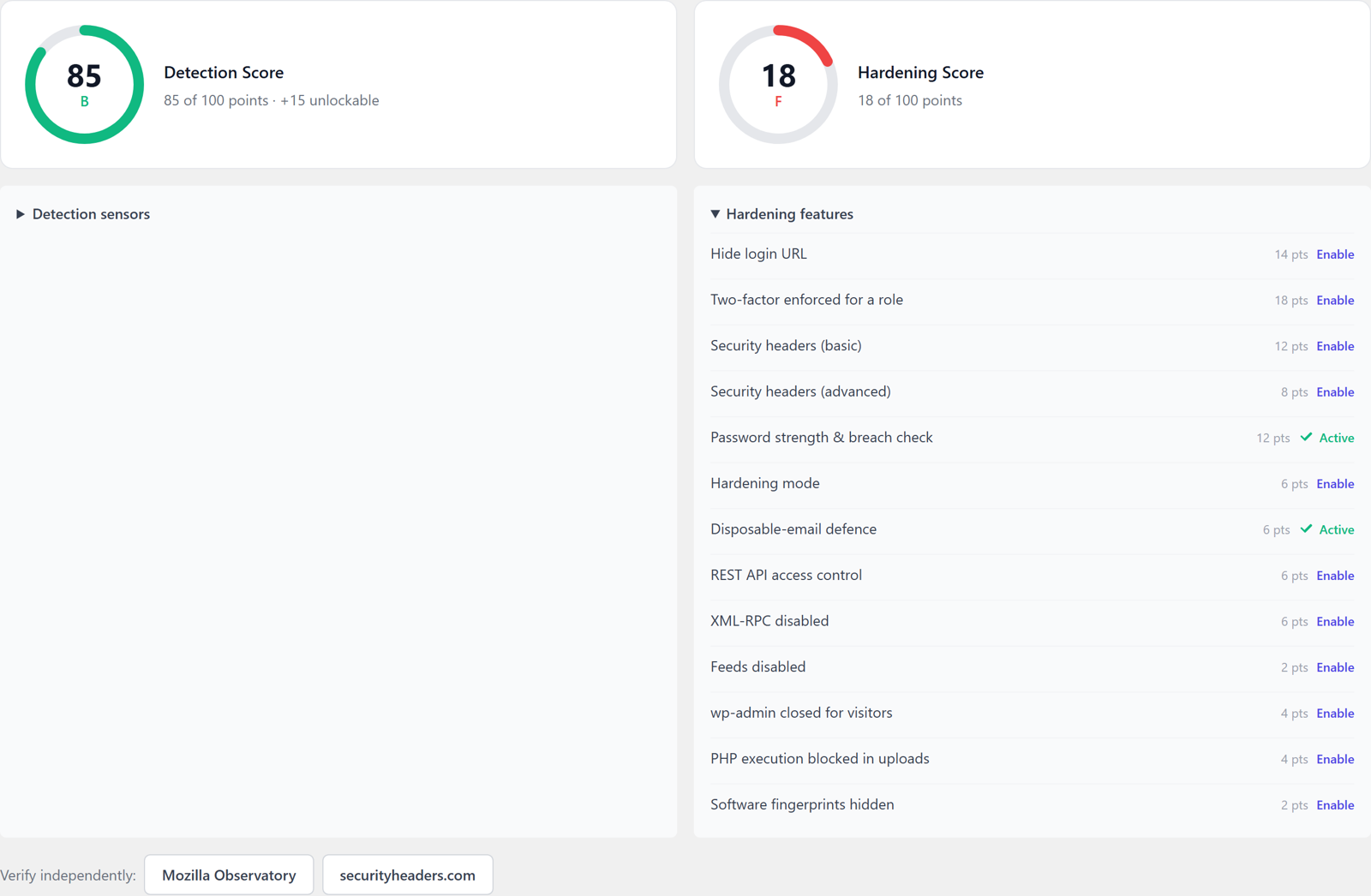Click the Hardening Score heading
This screenshot has height=896, width=1371.
click(x=920, y=73)
